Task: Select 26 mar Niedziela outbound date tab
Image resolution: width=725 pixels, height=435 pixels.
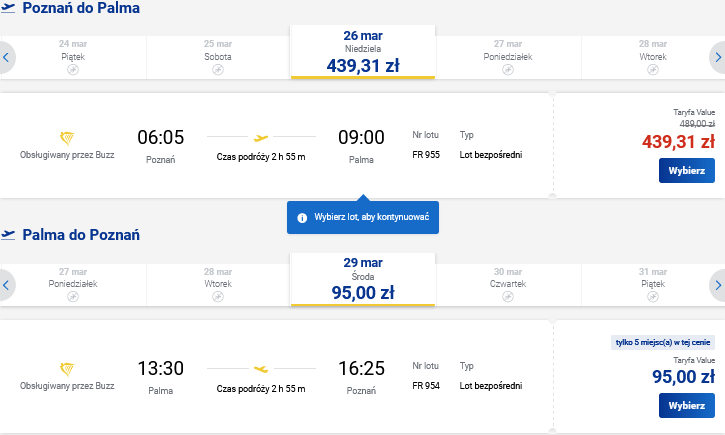Action: pyautogui.click(x=363, y=52)
